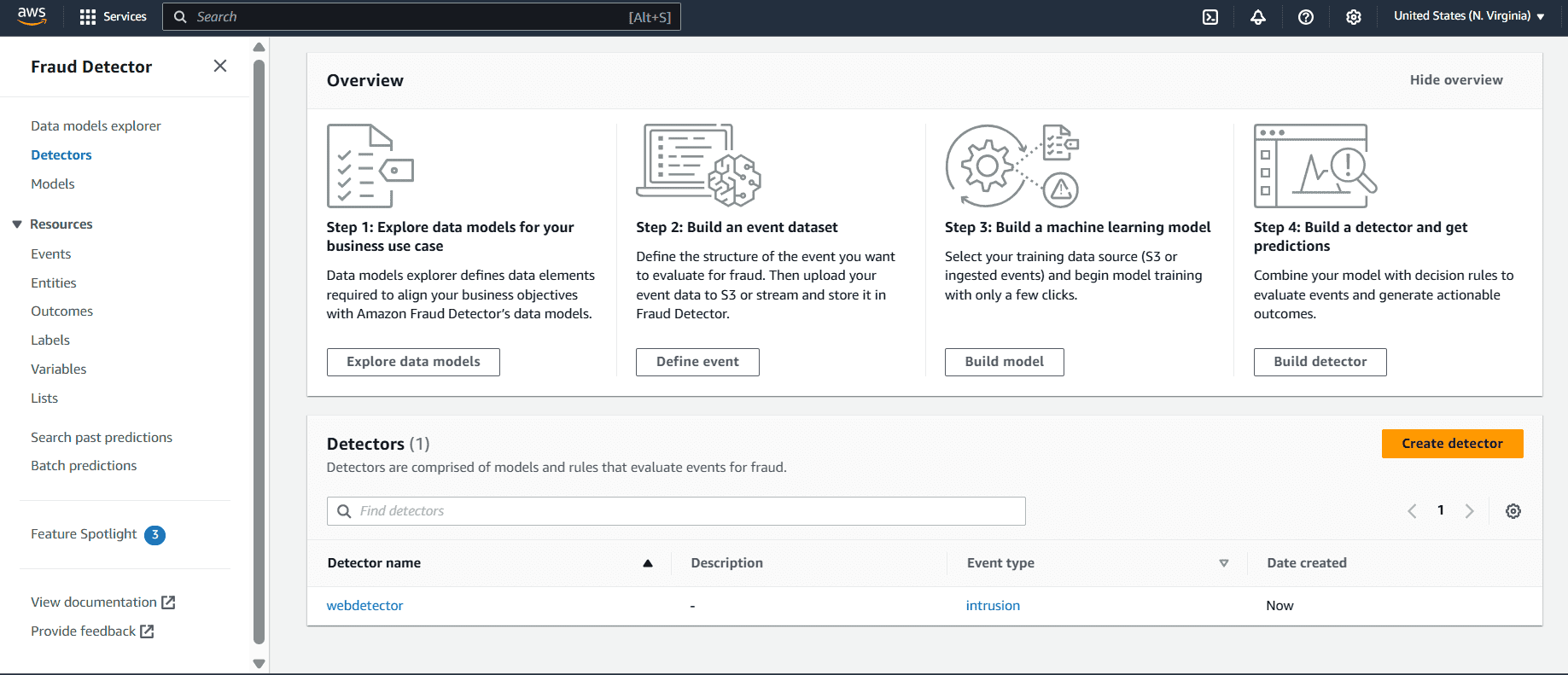Go to previous page of detectors
Image resolution: width=1568 pixels, height=675 pixels.
(x=1412, y=511)
